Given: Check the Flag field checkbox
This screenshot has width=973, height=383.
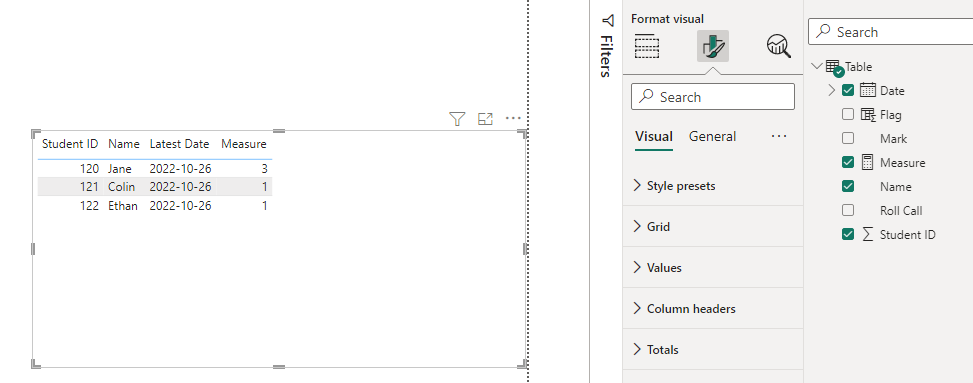Looking at the screenshot, I should pos(848,114).
